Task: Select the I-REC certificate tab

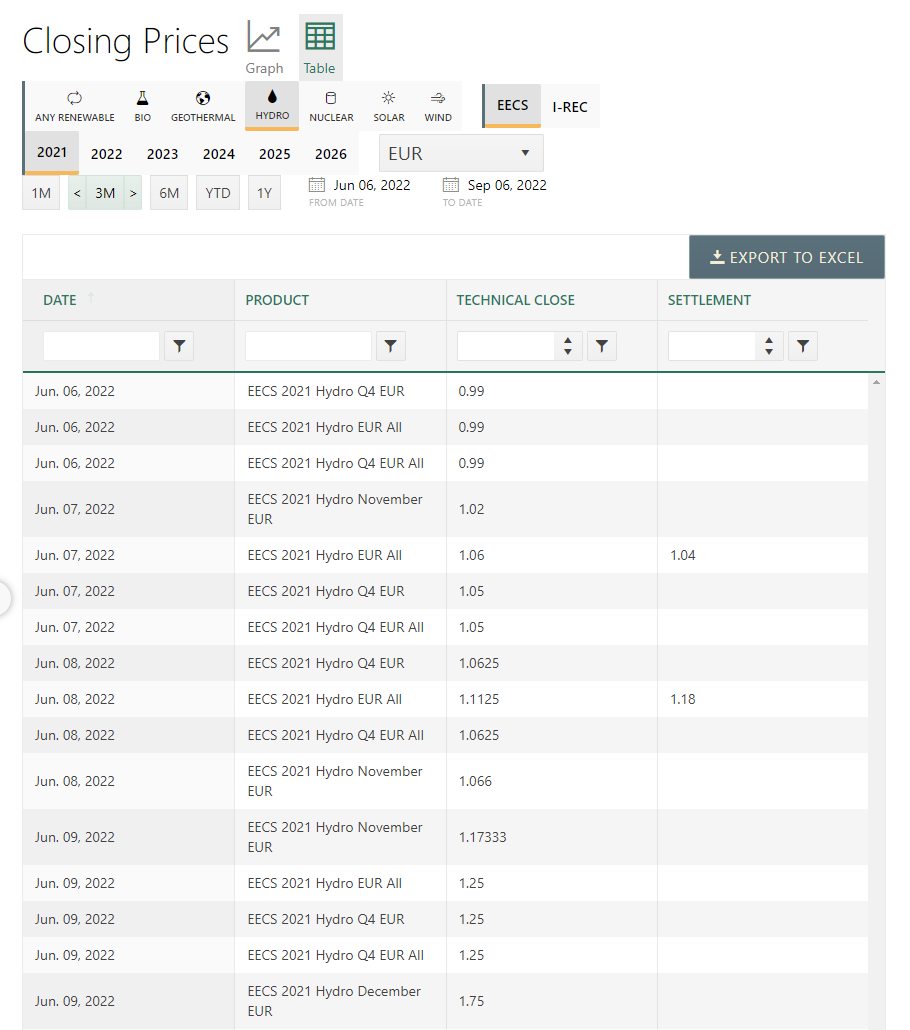Action: coord(570,106)
